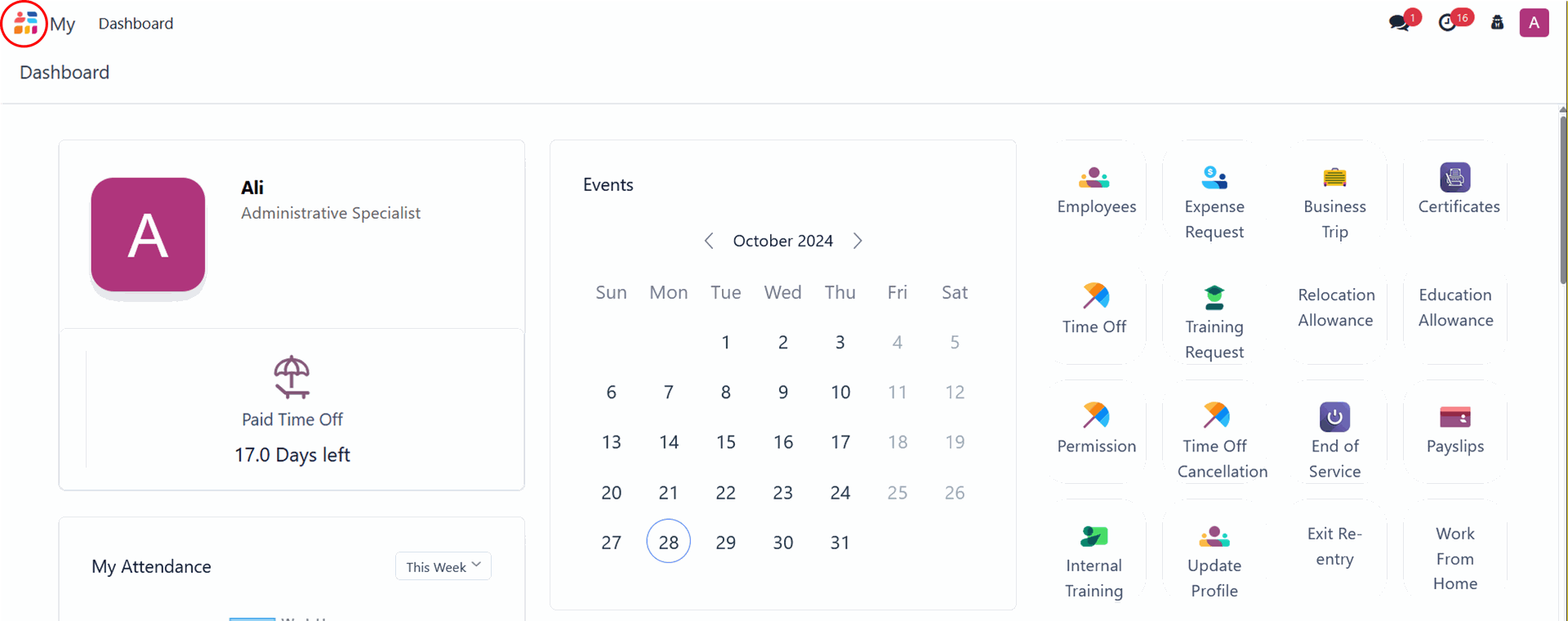Open the Relocation Allowance link
Image resolution: width=1568 pixels, height=621 pixels.
click(1336, 308)
